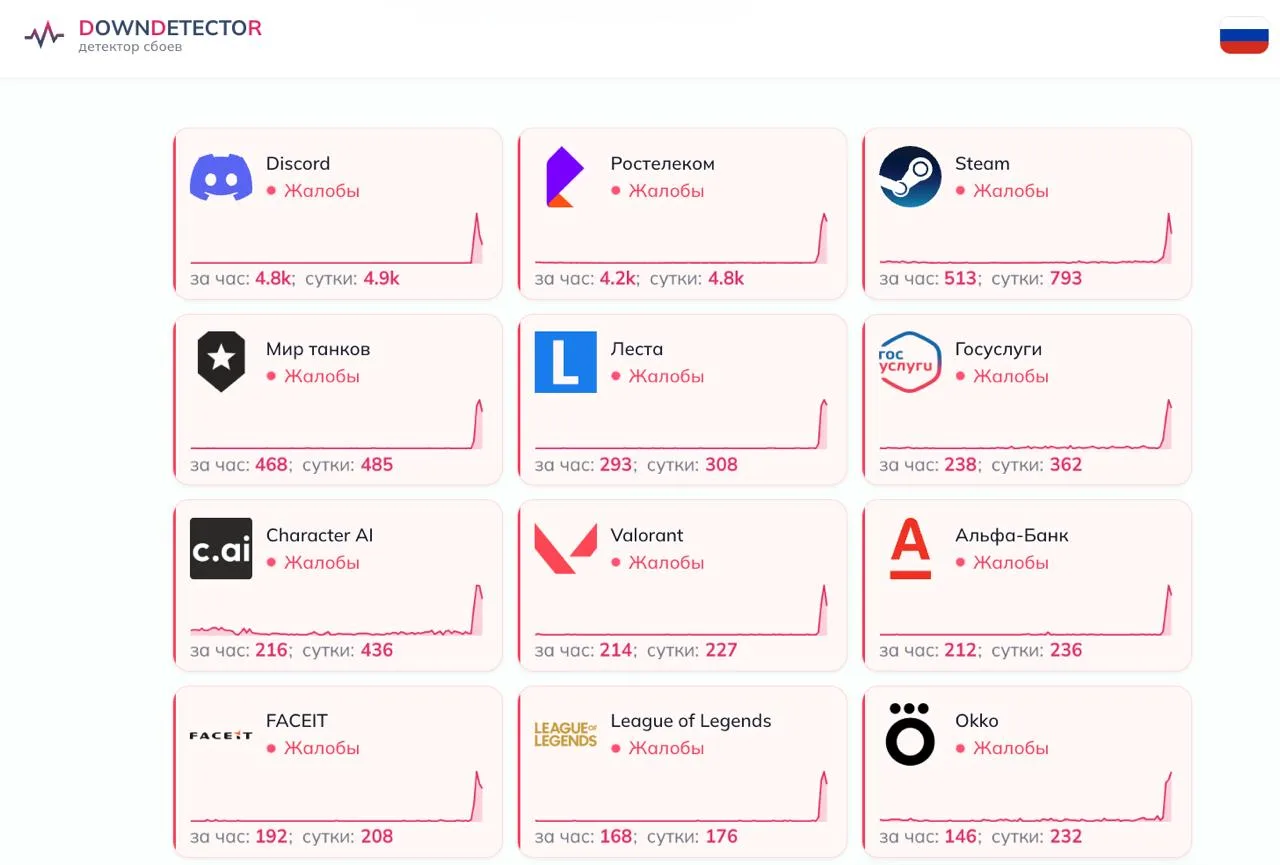Viewport: 1280px width, 865px height.
Task: Click the Rostelecom logo icon
Action: (x=565, y=177)
